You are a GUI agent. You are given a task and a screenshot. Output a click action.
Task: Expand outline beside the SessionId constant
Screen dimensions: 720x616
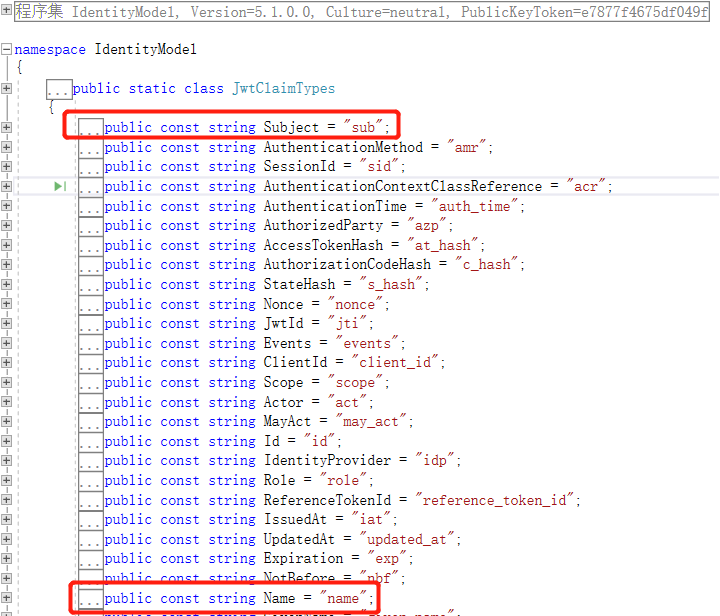(x=6, y=167)
